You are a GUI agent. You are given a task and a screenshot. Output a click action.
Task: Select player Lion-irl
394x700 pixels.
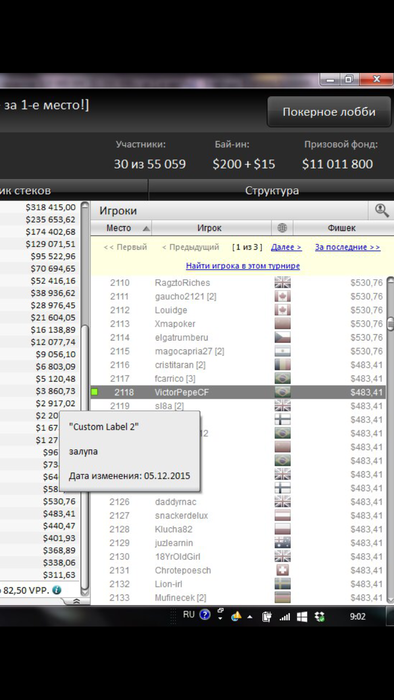(x=238, y=584)
